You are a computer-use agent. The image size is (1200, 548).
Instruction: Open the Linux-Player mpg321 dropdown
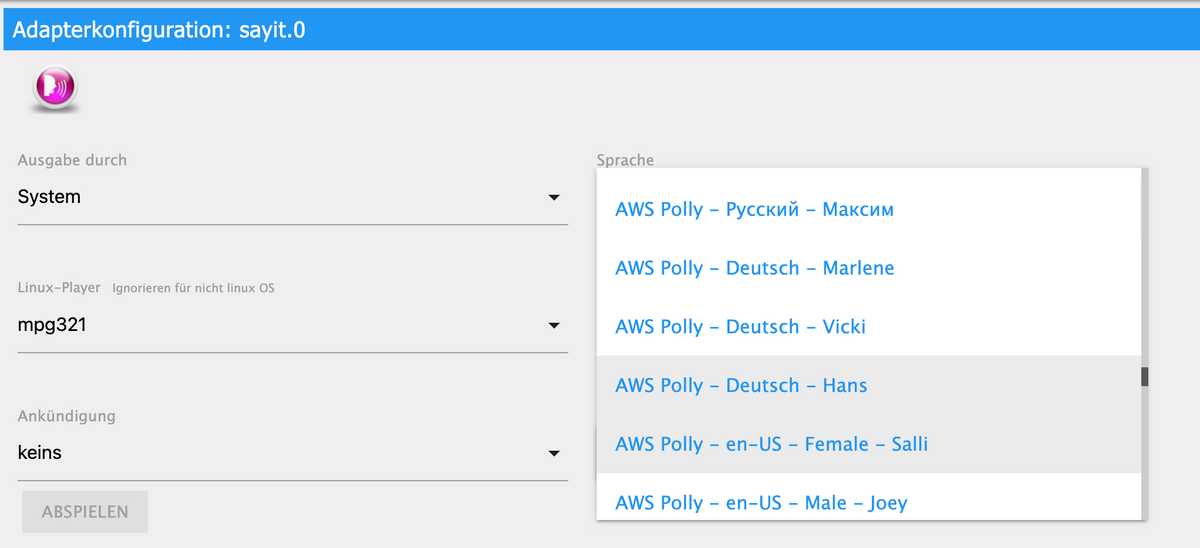[280, 325]
